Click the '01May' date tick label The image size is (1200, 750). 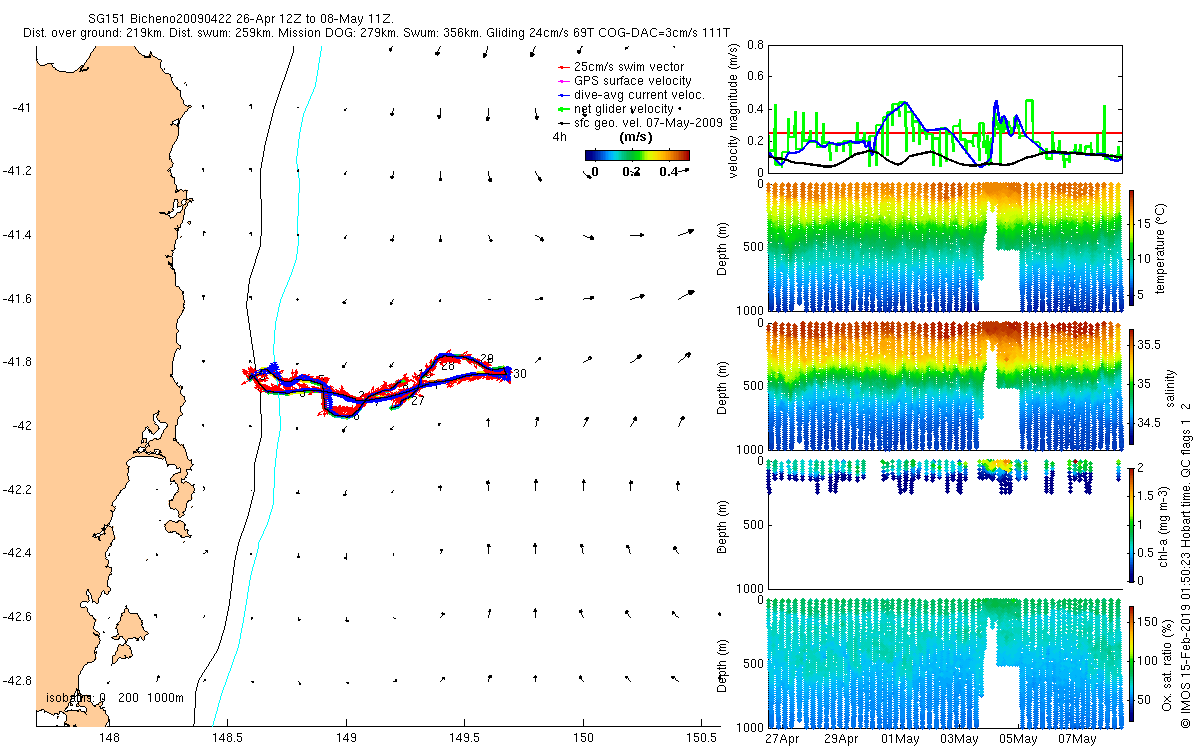(900, 739)
